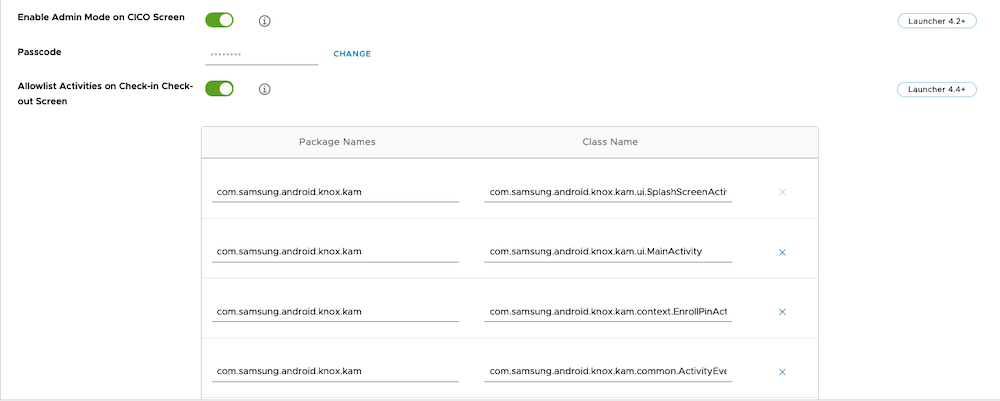
Task: Select the context.EnrollPinActivity class name field
Action: [x=608, y=311]
